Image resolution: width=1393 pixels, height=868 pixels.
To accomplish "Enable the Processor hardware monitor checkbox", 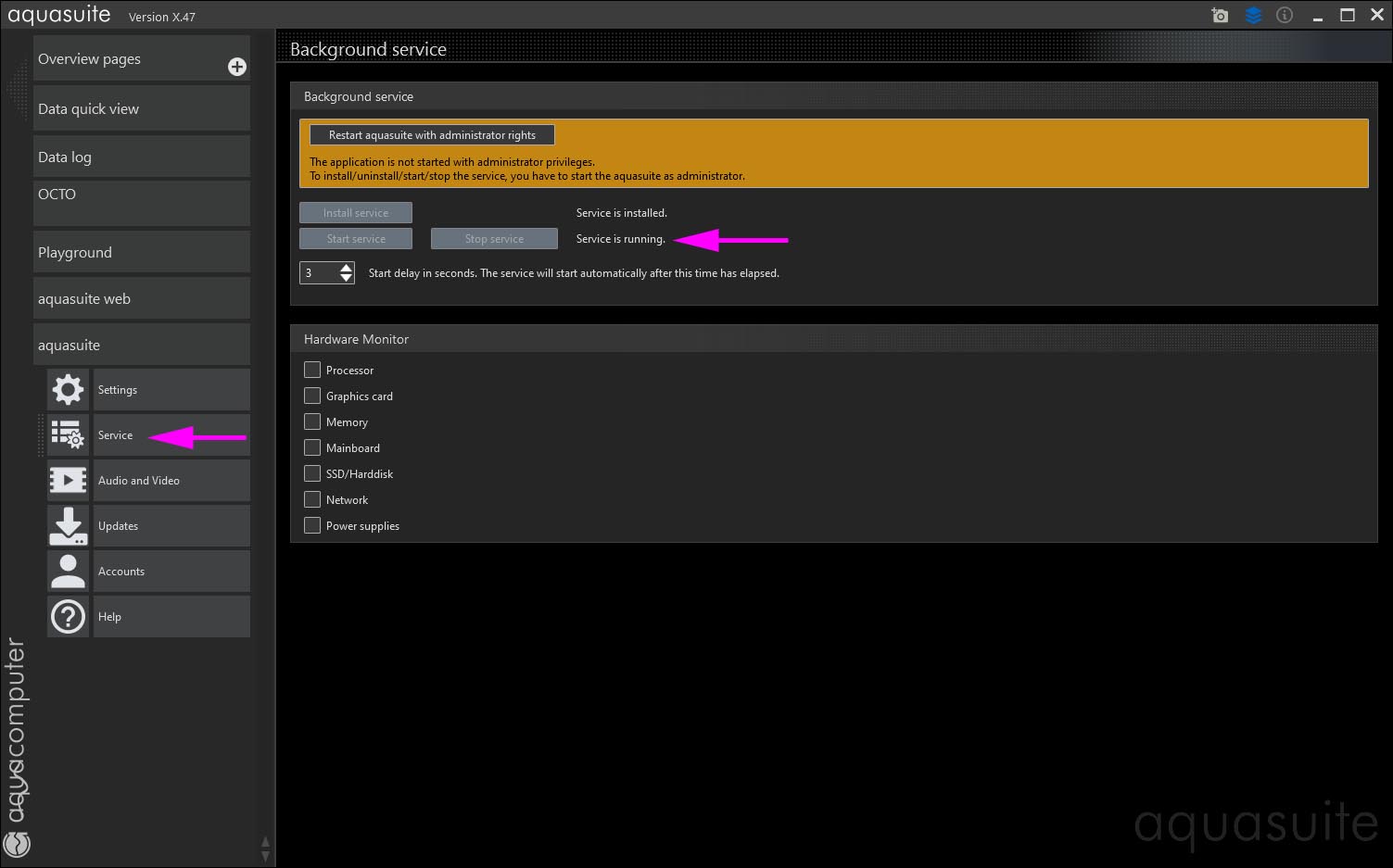I will click(x=312, y=370).
